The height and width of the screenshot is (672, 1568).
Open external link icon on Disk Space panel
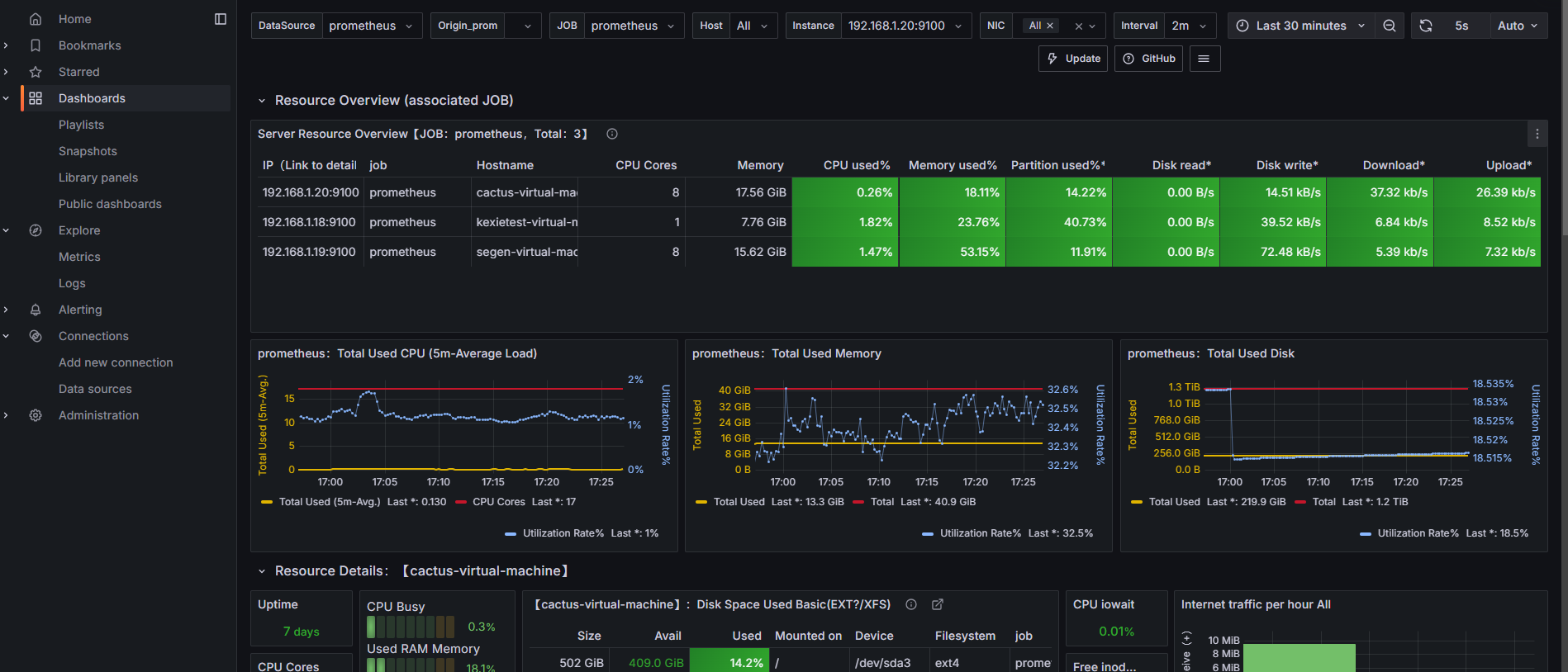[938, 604]
